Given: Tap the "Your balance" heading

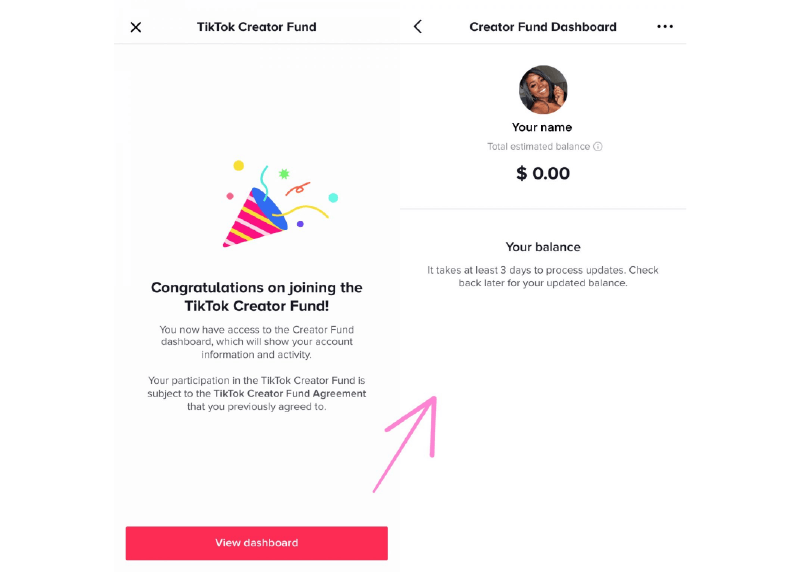Looking at the screenshot, I should [543, 247].
